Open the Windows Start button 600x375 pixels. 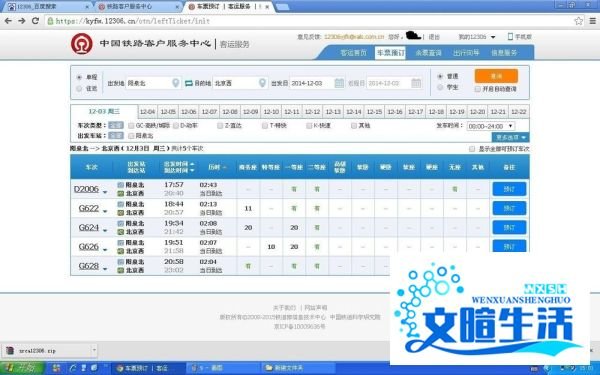click(21, 368)
